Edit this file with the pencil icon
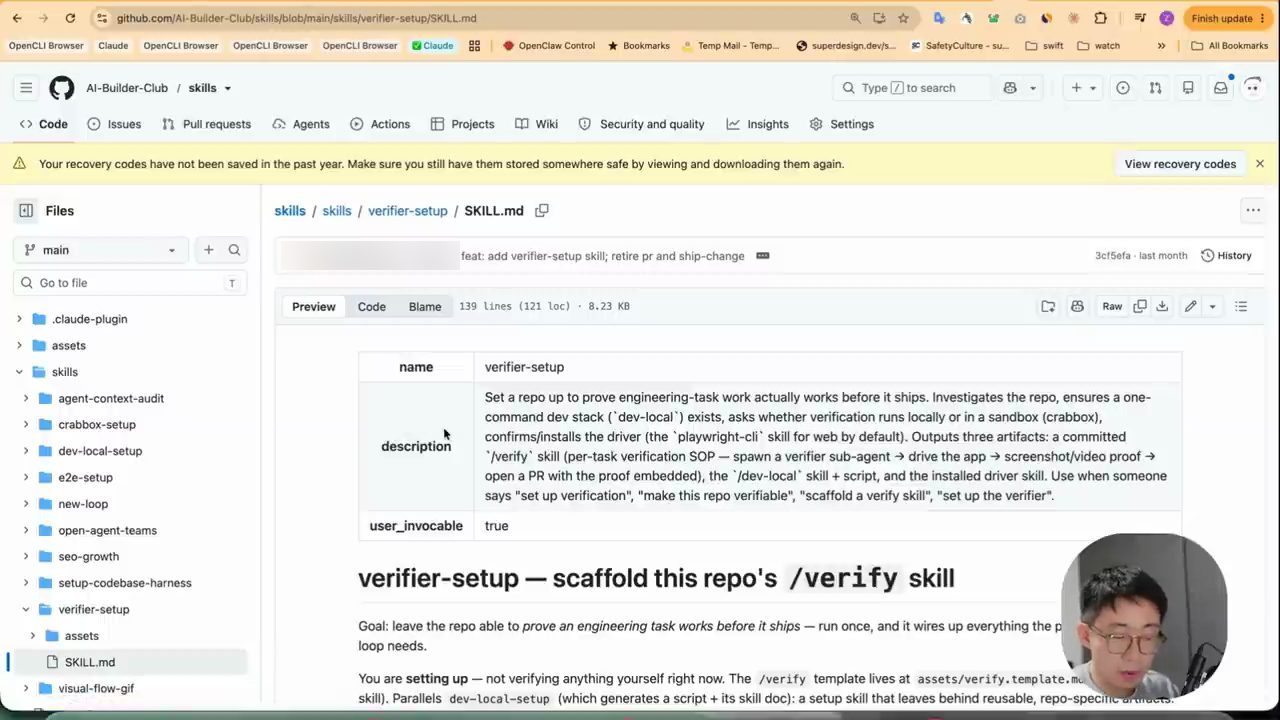1280x720 pixels. (1190, 307)
